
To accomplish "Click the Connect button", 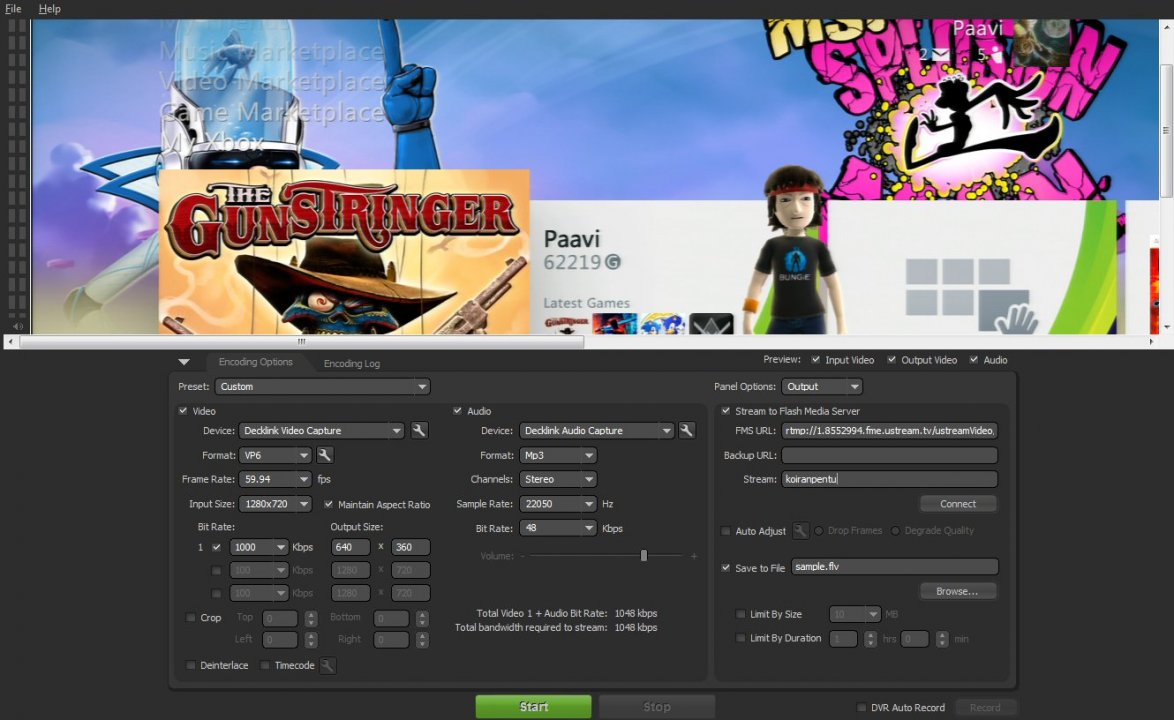I will pyautogui.click(x=958, y=504).
